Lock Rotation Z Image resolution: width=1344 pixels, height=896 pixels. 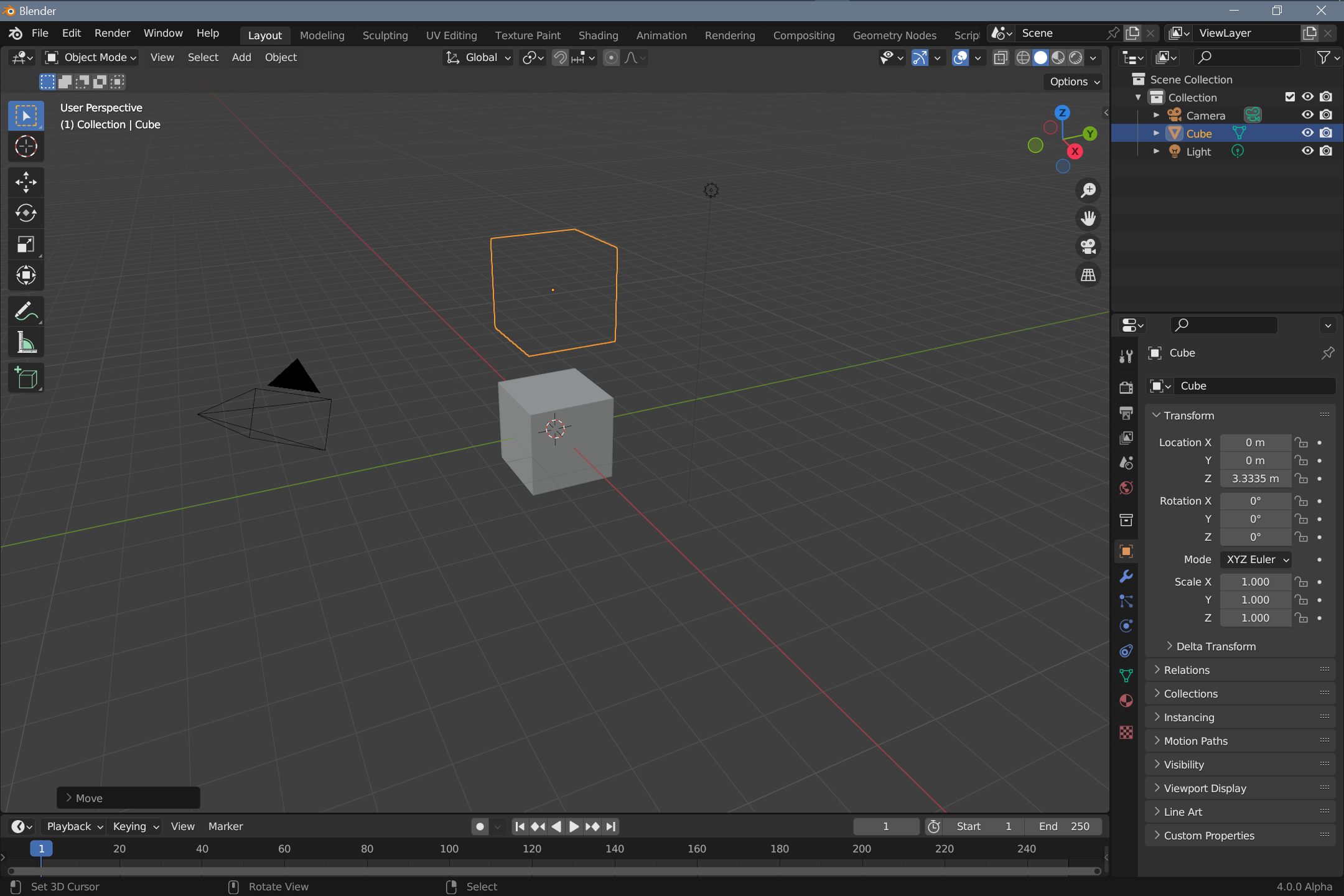point(1301,537)
